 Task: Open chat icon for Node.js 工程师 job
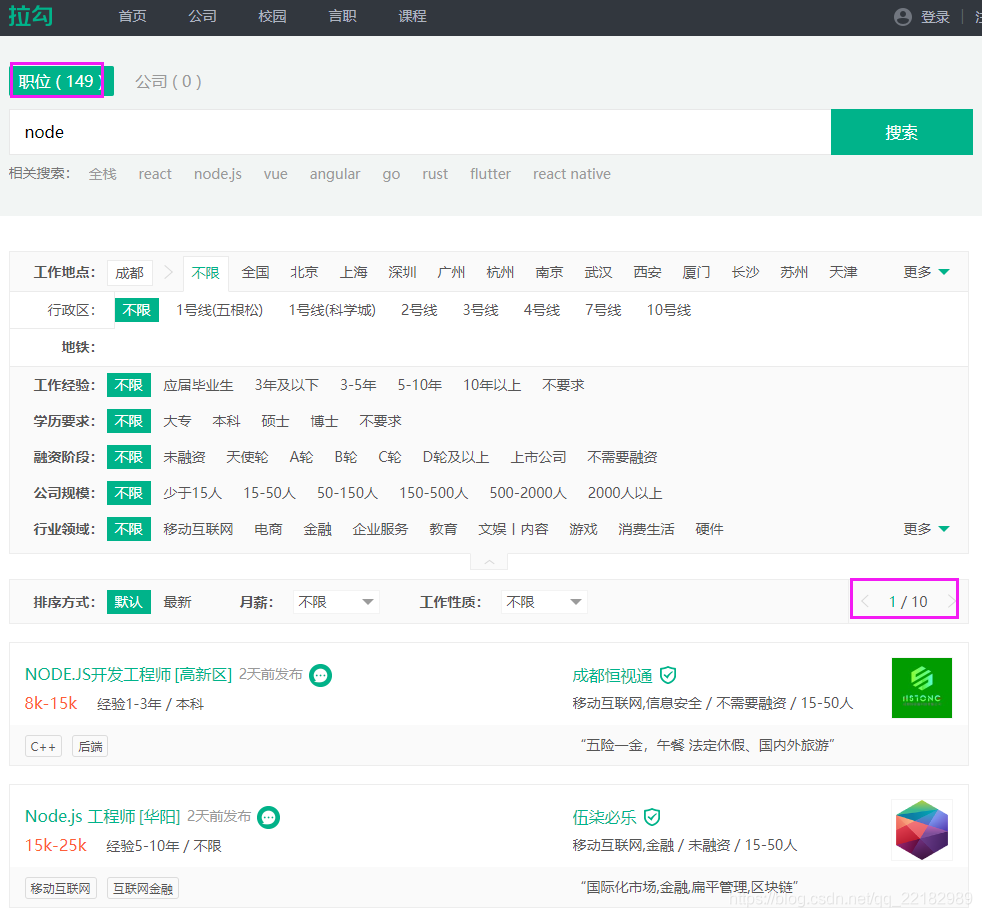[269, 817]
